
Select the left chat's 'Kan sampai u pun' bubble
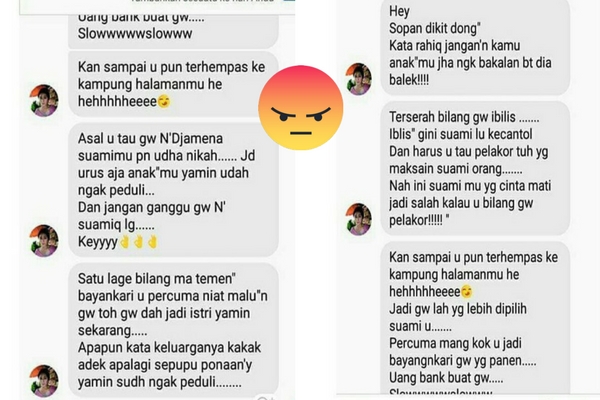[173, 84]
